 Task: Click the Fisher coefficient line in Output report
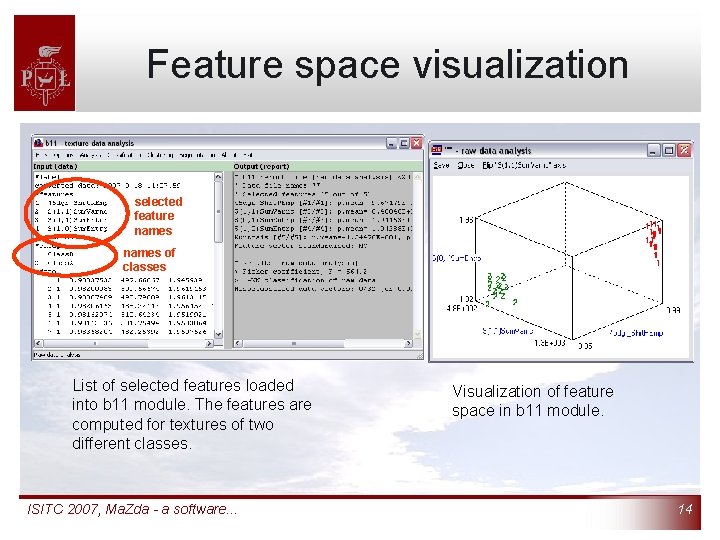click(x=300, y=271)
